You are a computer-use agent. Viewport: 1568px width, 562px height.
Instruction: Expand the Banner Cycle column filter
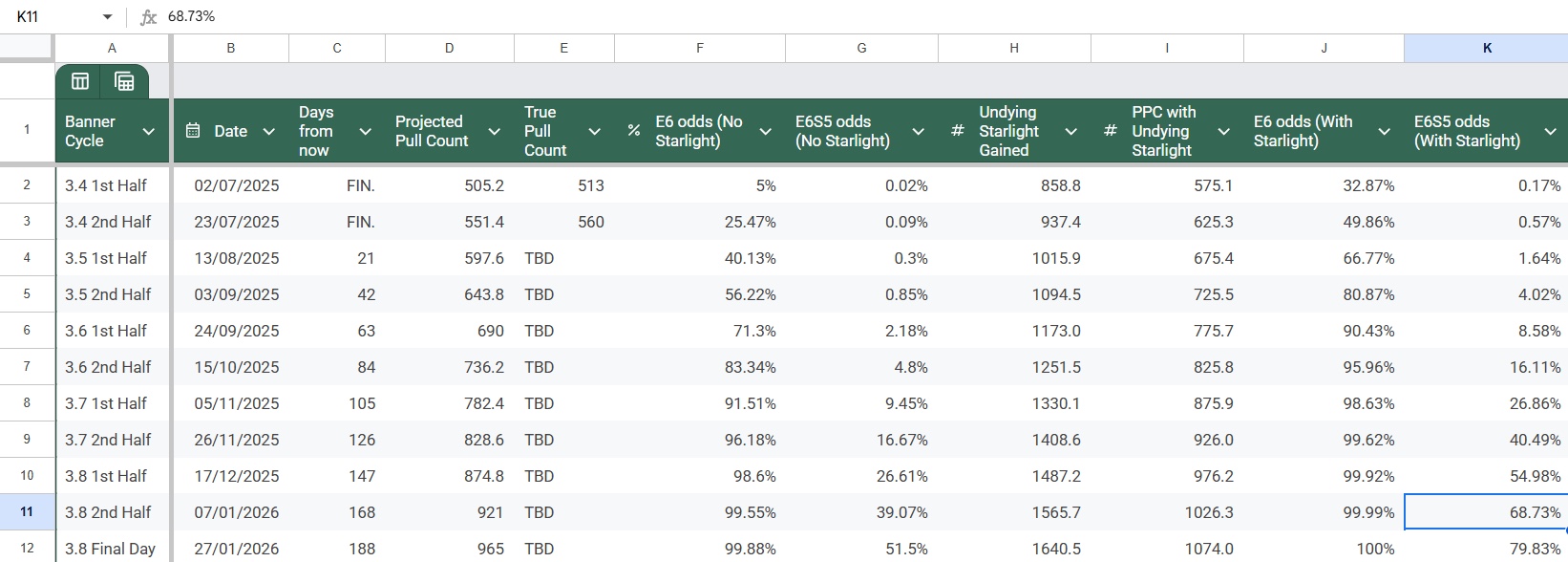148,131
